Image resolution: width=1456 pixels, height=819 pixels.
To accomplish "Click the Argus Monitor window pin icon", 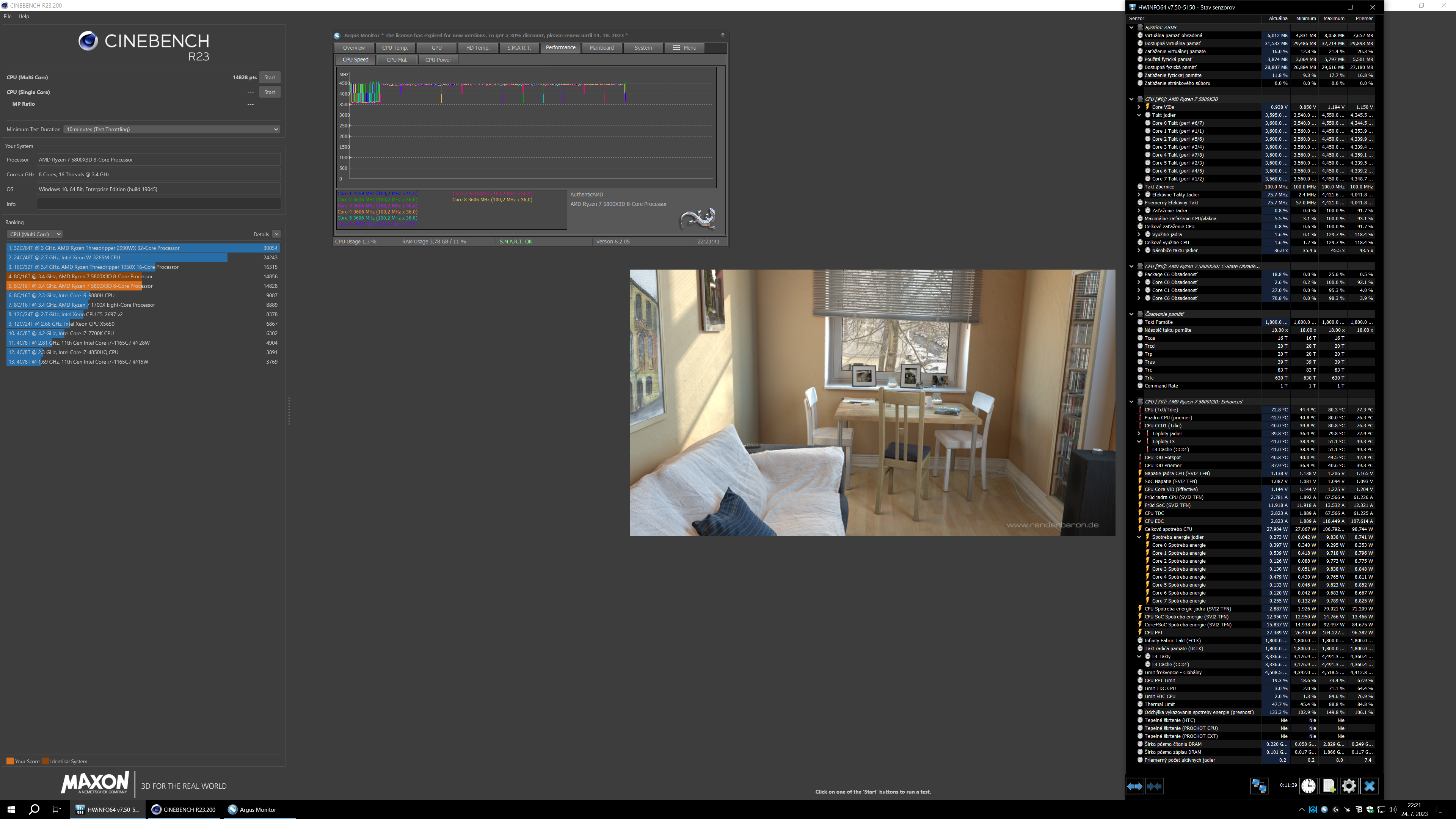I will [x=722, y=35].
